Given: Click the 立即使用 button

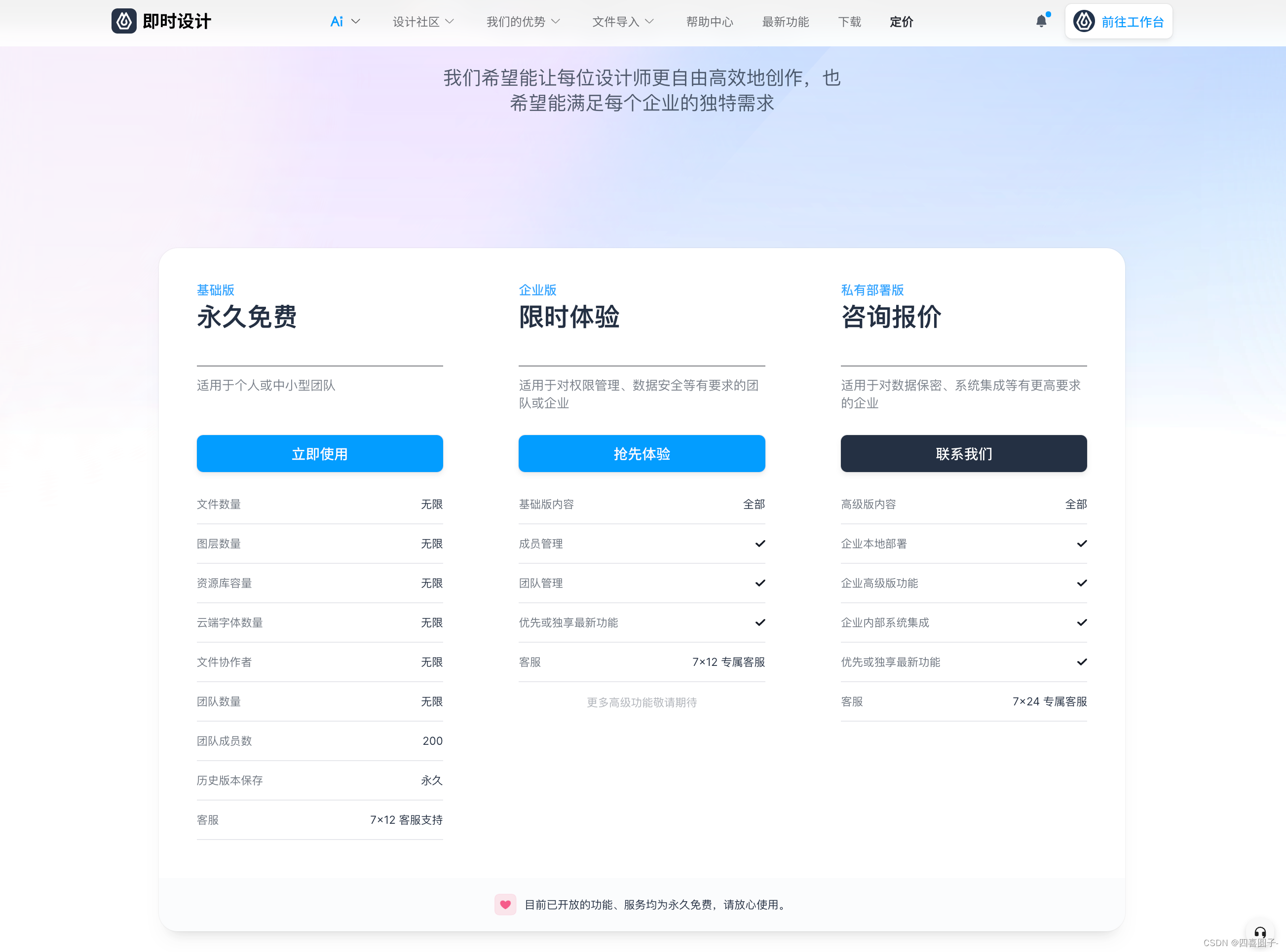Looking at the screenshot, I should 319,453.
